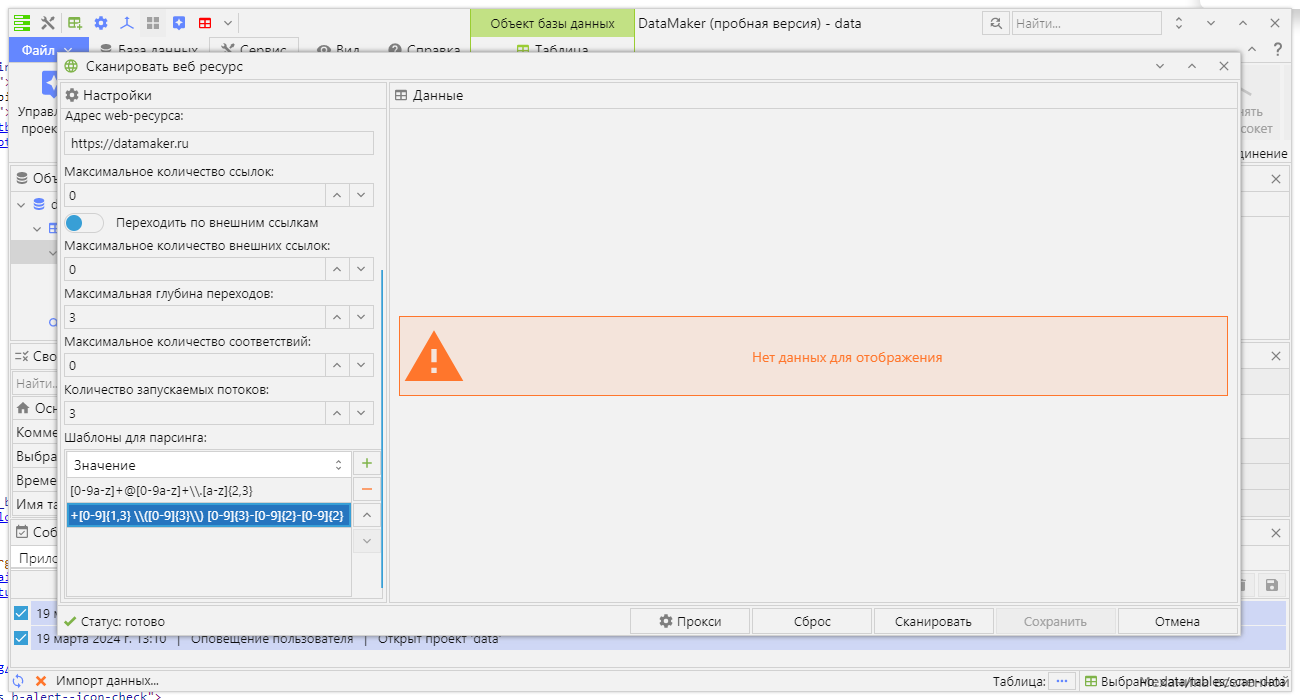Toggle the Переходить по внешним ссылкам switch
The height and width of the screenshot is (700, 1300).
click(x=84, y=222)
